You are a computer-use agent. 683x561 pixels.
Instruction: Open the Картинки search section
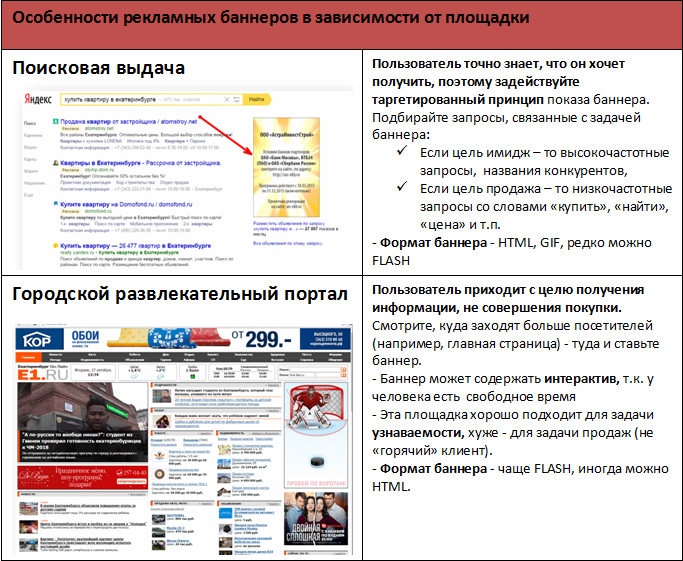pyautogui.click(x=33, y=135)
